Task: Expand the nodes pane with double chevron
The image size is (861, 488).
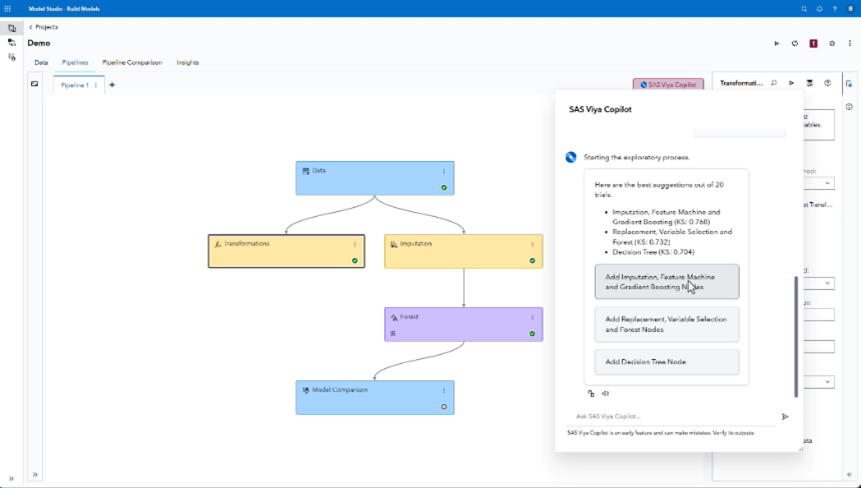Action: 35,474
